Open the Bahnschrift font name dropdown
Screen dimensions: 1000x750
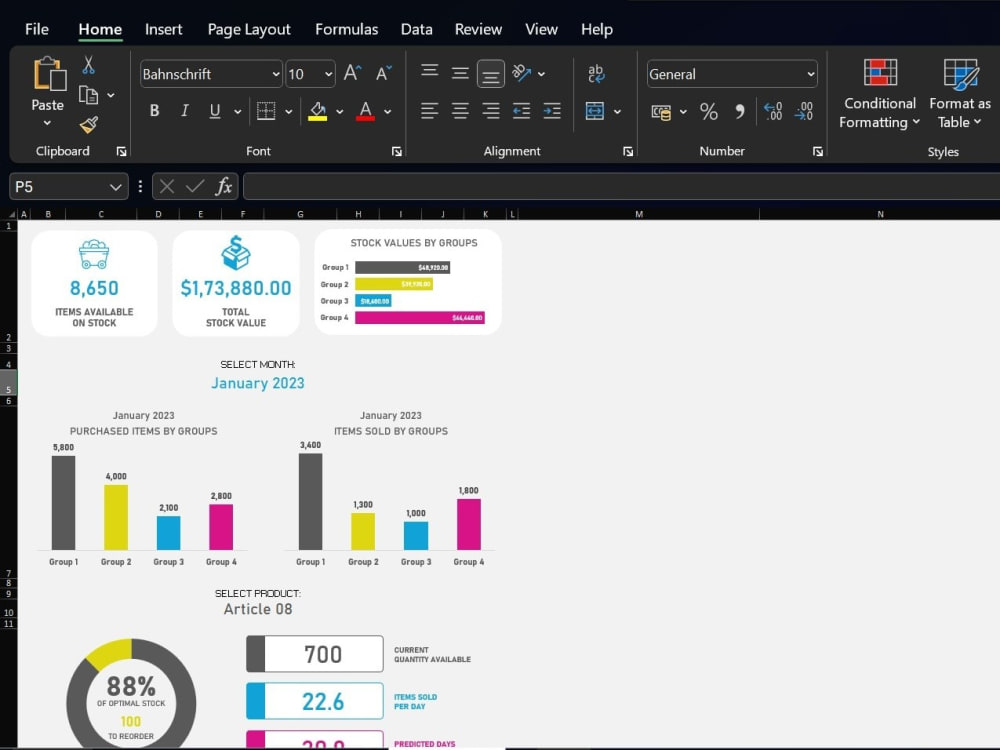coord(277,73)
